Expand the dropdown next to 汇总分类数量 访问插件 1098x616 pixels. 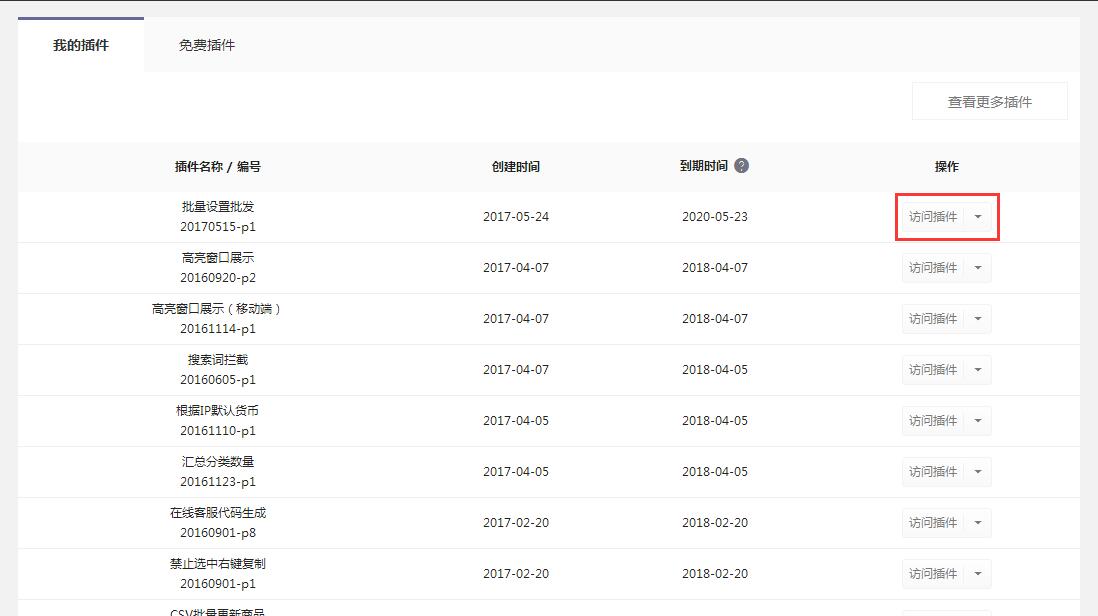[x=978, y=471]
